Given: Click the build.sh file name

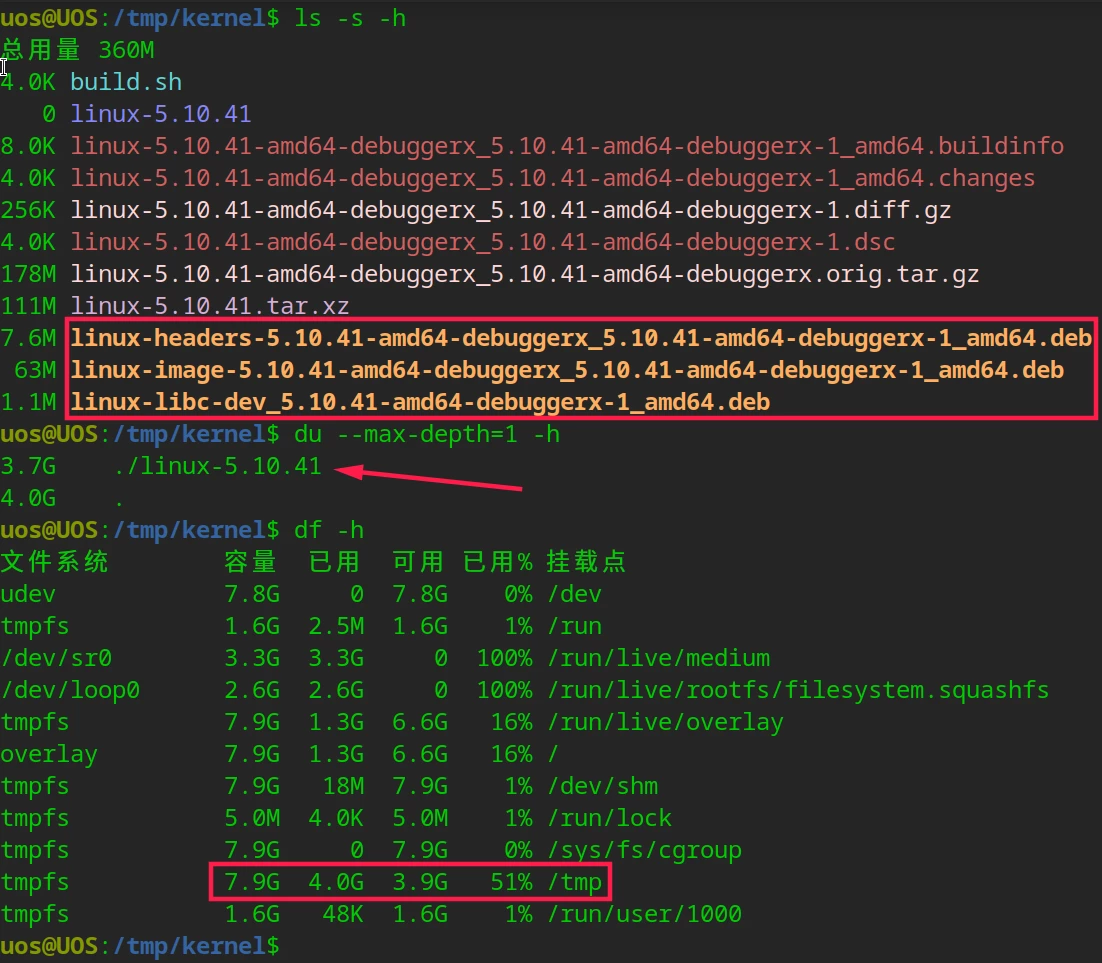Looking at the screenshot, I should click(x=126, y=82).
